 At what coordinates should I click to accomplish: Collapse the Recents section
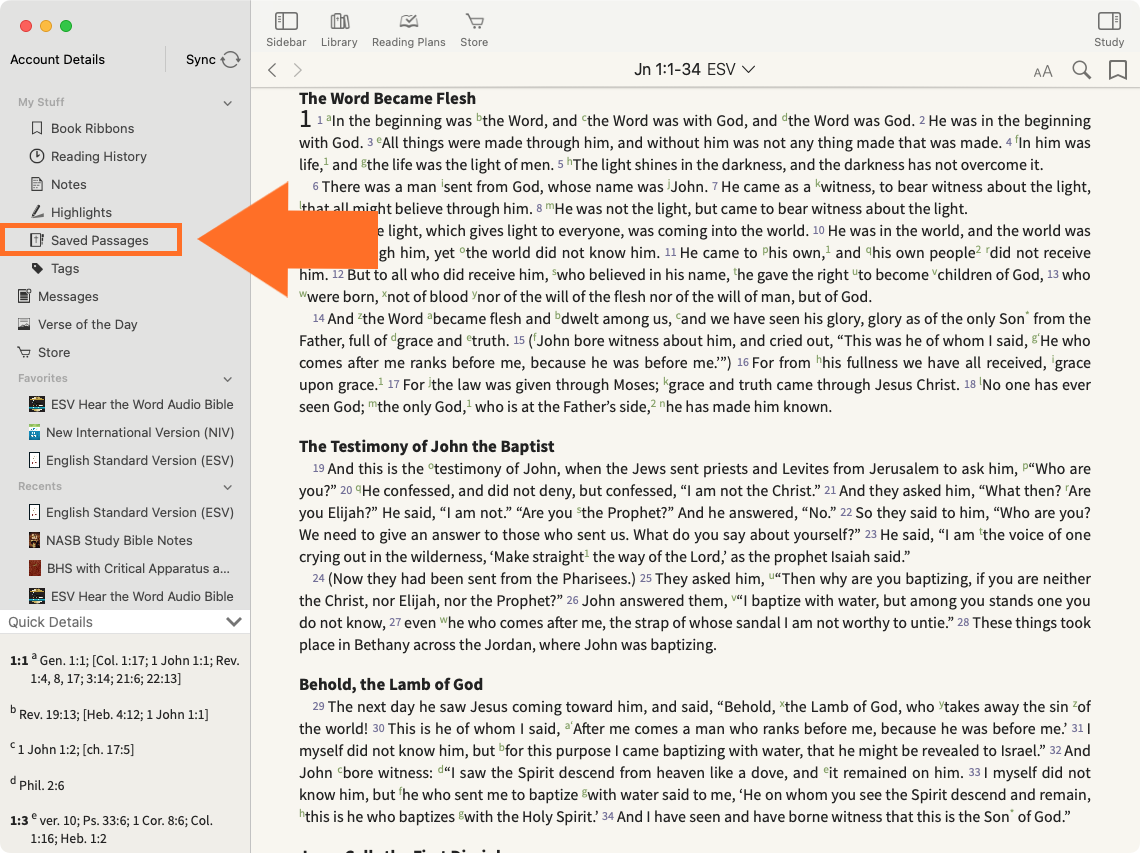coord(228,487)
